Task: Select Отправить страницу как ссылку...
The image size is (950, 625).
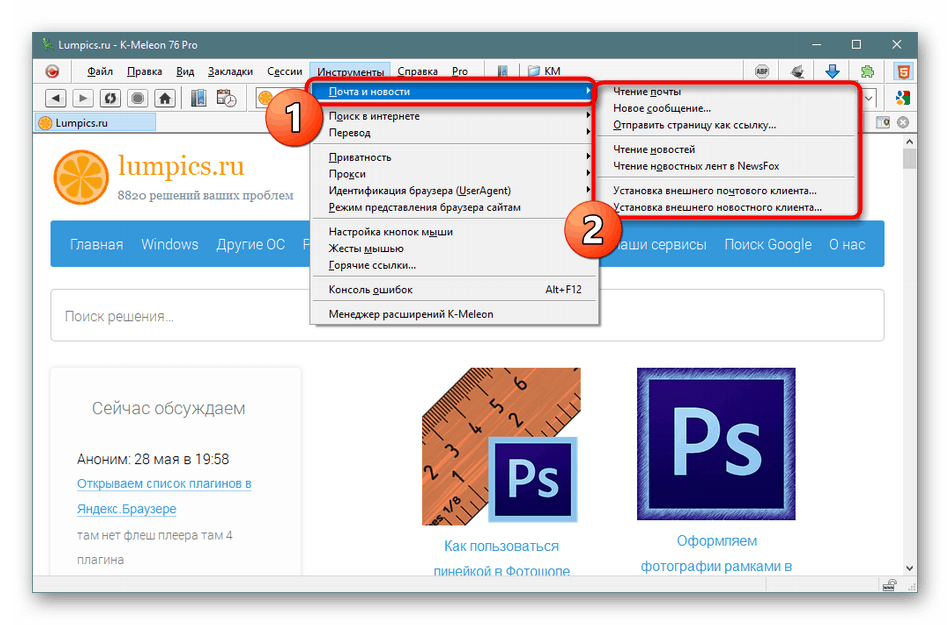Action: point(726,125)
